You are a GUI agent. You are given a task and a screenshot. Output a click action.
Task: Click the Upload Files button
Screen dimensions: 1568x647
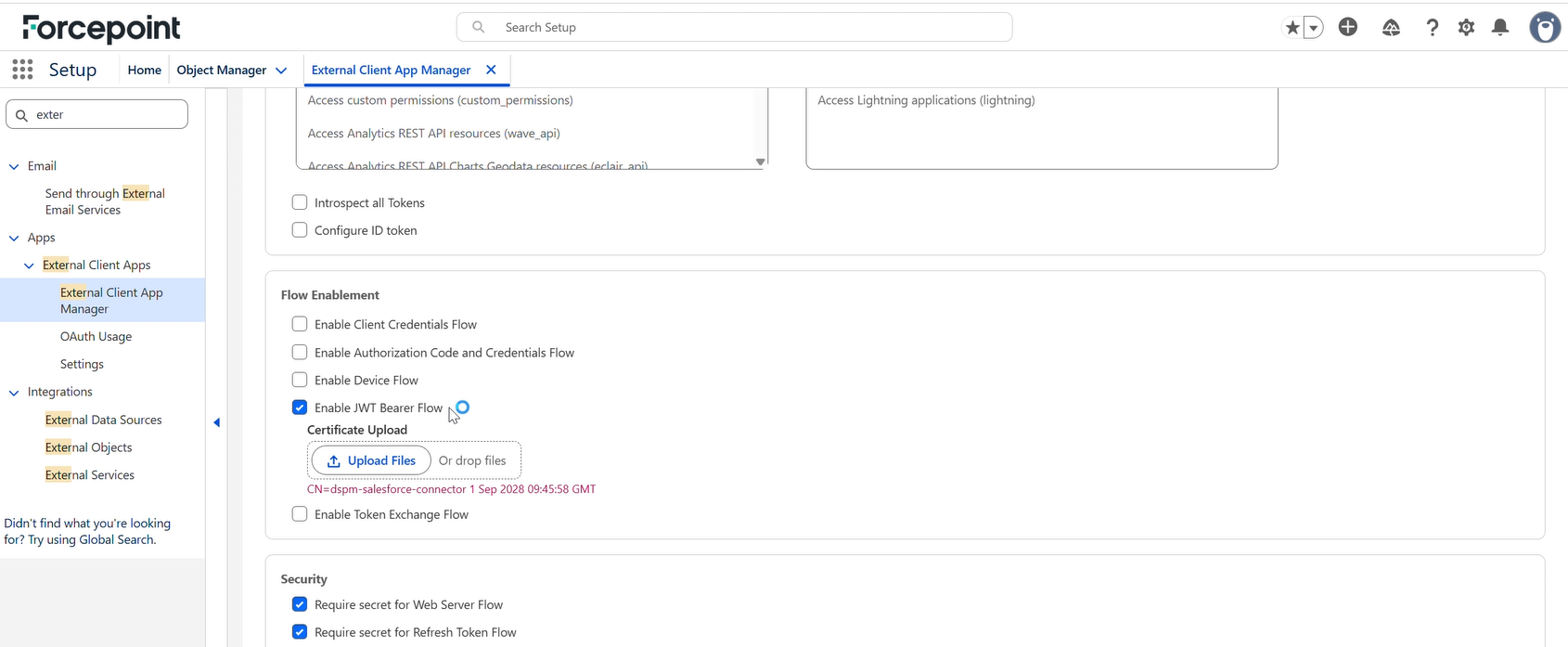(x=371, y=460)
